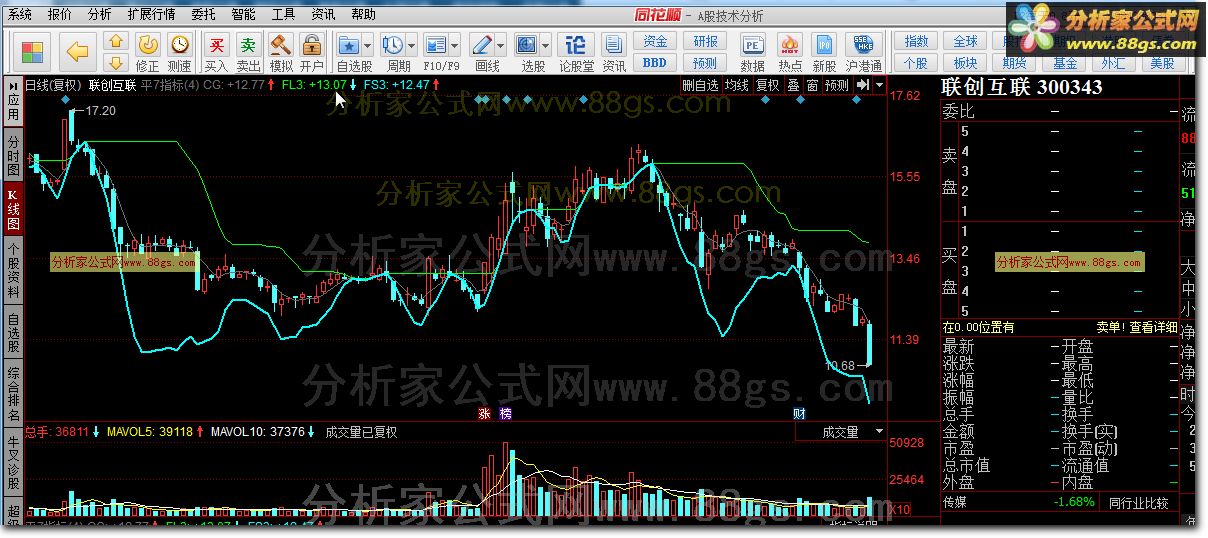Open the 扩展行情 menu
Screen dimensions: 1208x538
click(151, 14)
